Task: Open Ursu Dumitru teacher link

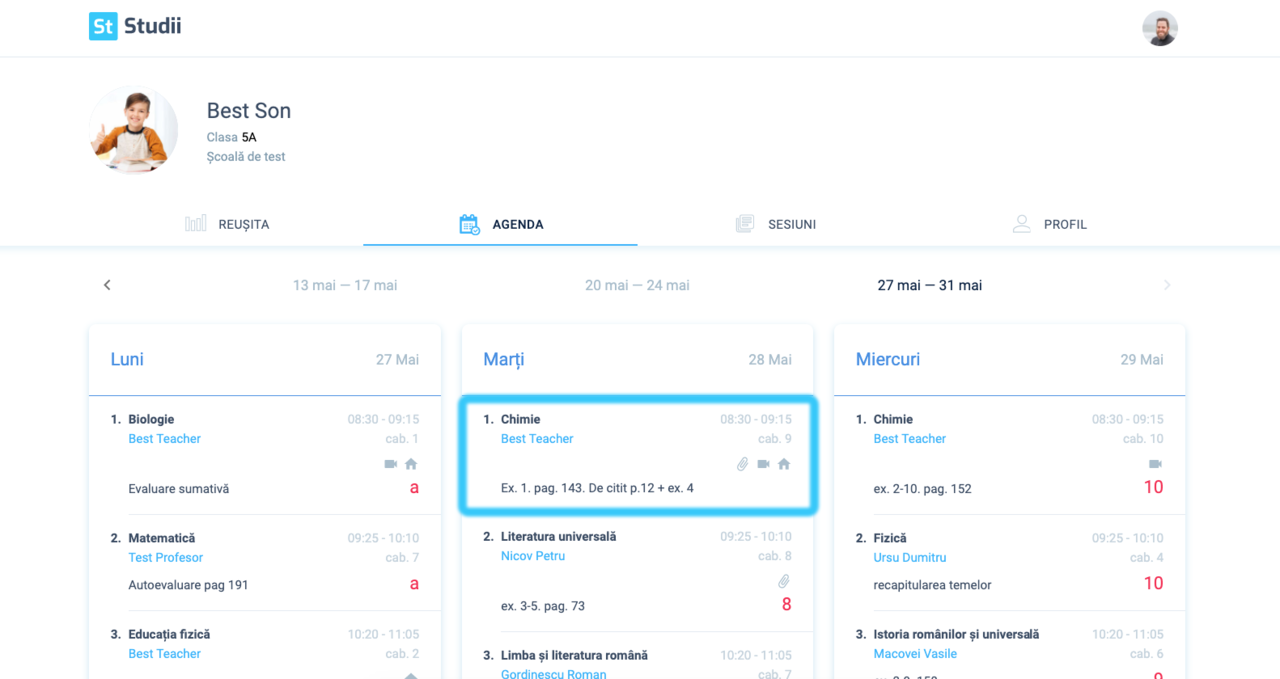Action: (x=909, y=558)
